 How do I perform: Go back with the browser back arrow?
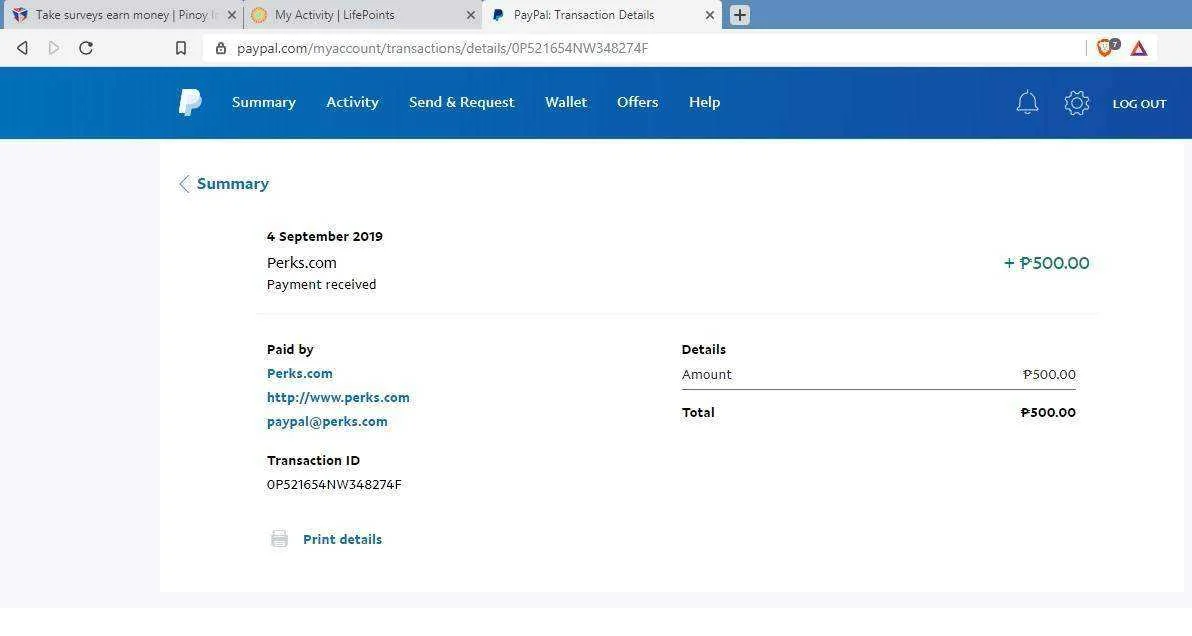point(23,48)
